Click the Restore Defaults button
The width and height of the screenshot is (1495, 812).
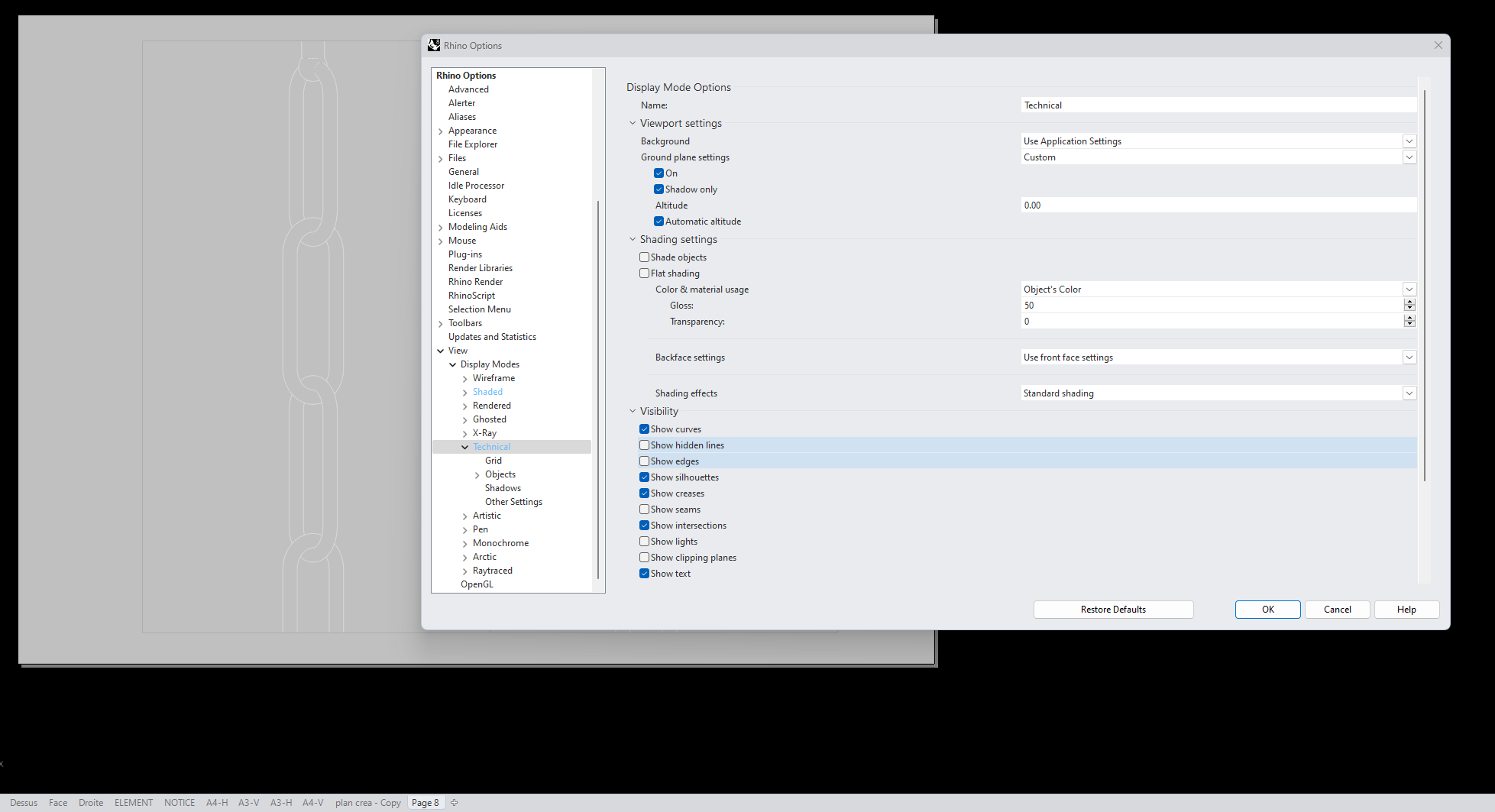click(1113, 610)
